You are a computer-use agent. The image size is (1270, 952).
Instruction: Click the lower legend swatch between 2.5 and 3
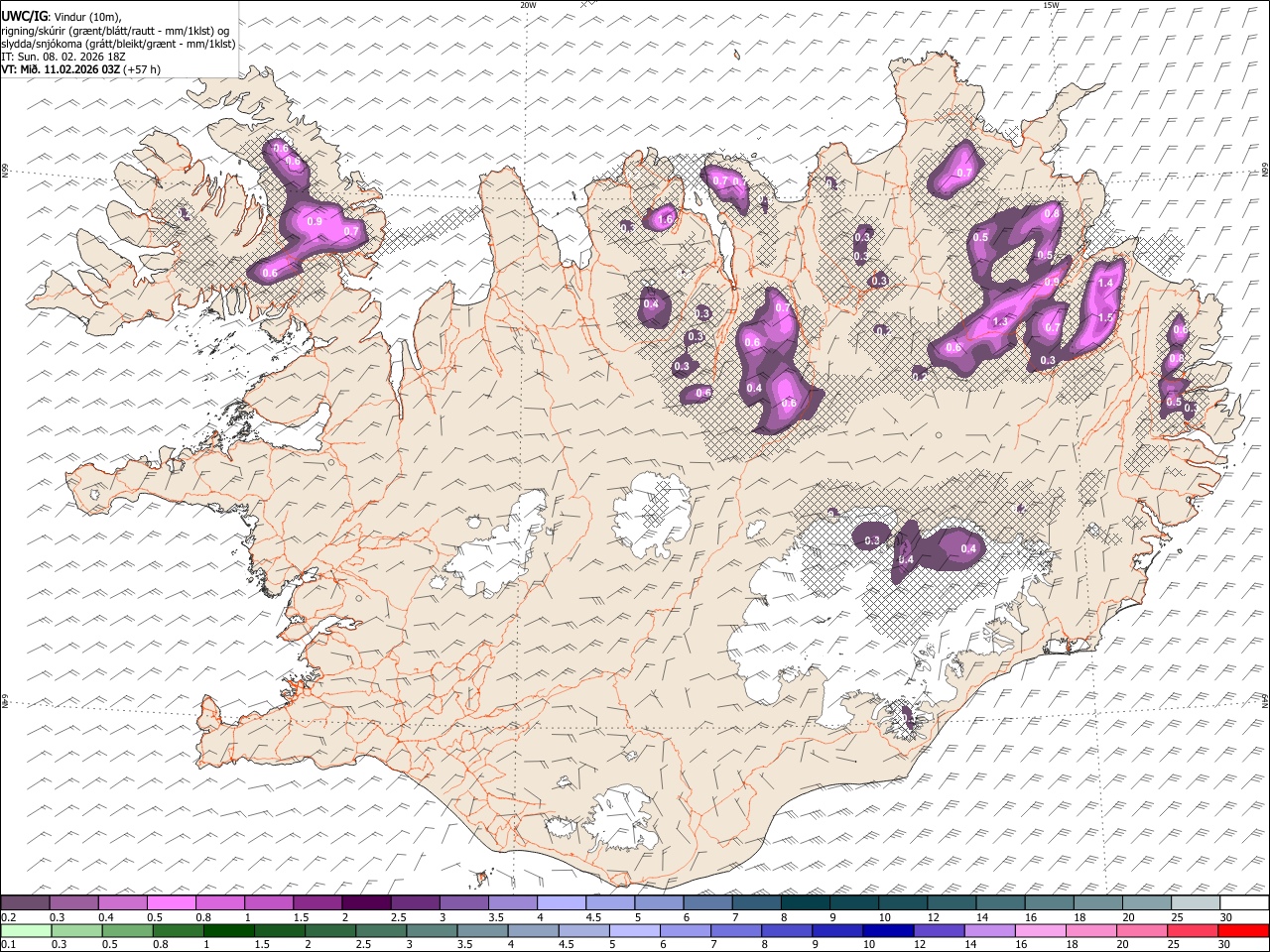(381, 930)
